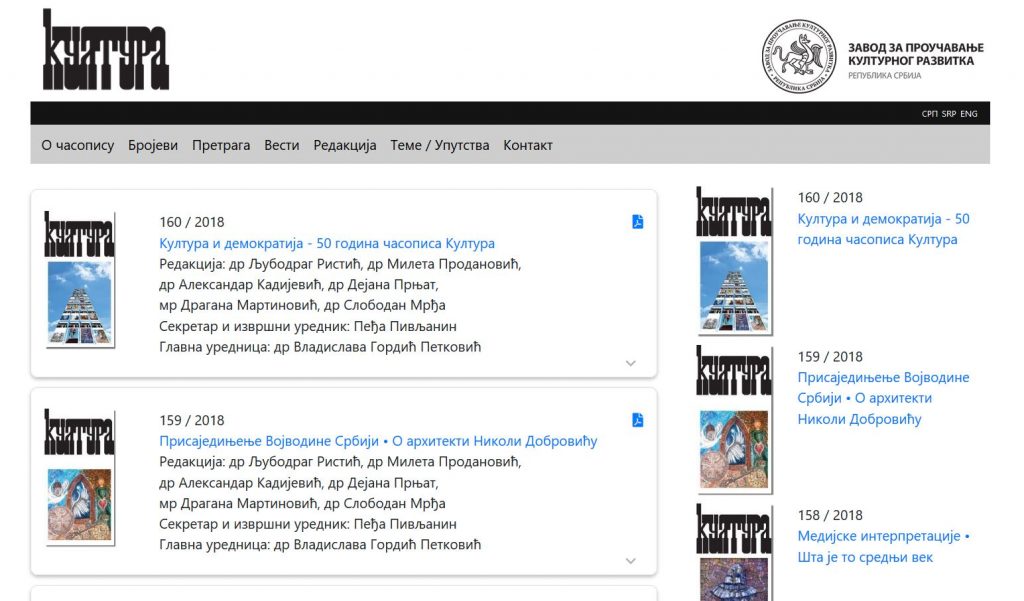This screenshot has height=601, width=1024.
Task: Switch language to Cyrillic СРП
Action: [x=929, y=114]
